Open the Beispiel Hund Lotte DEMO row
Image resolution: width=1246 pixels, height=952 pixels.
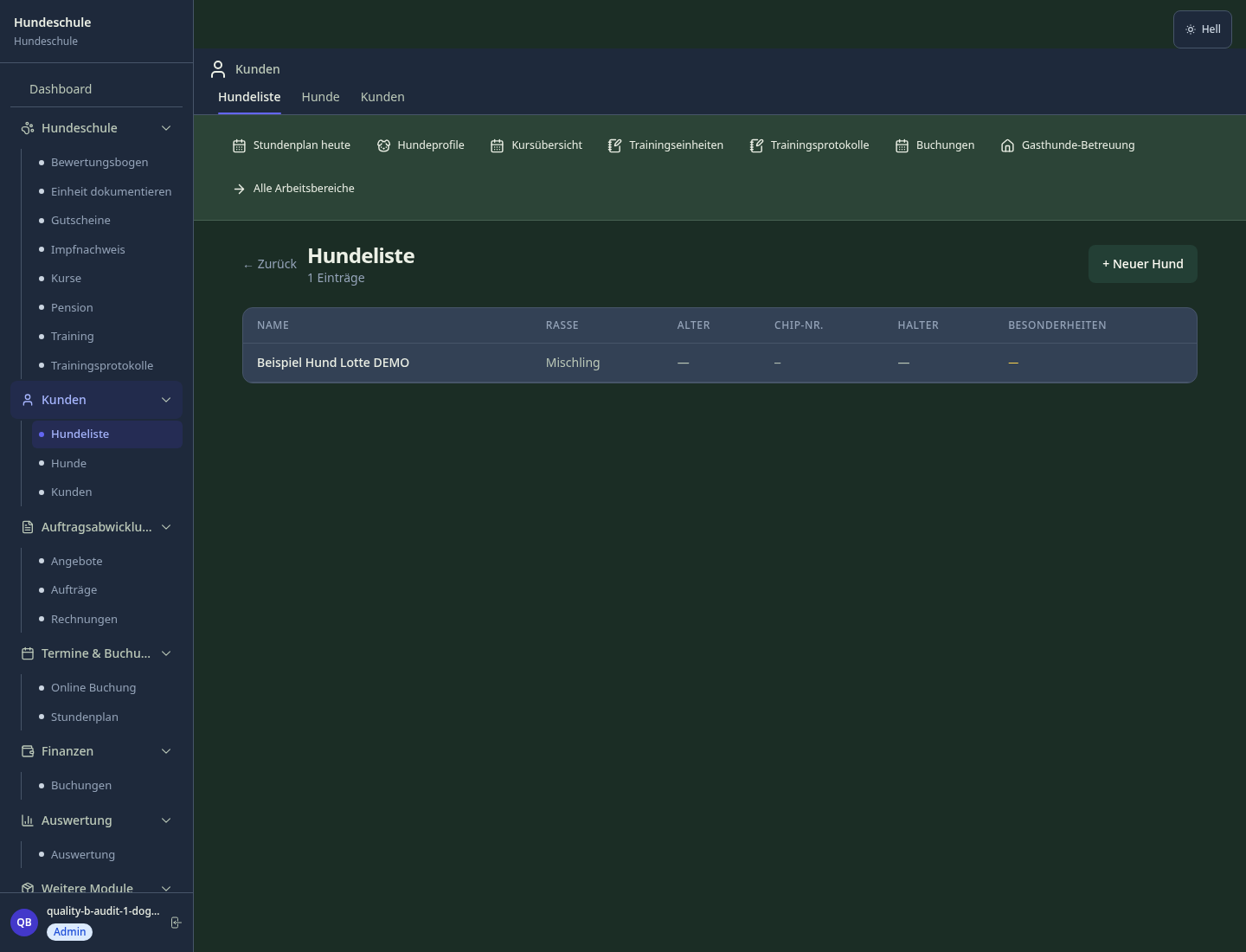coord(720,363)
